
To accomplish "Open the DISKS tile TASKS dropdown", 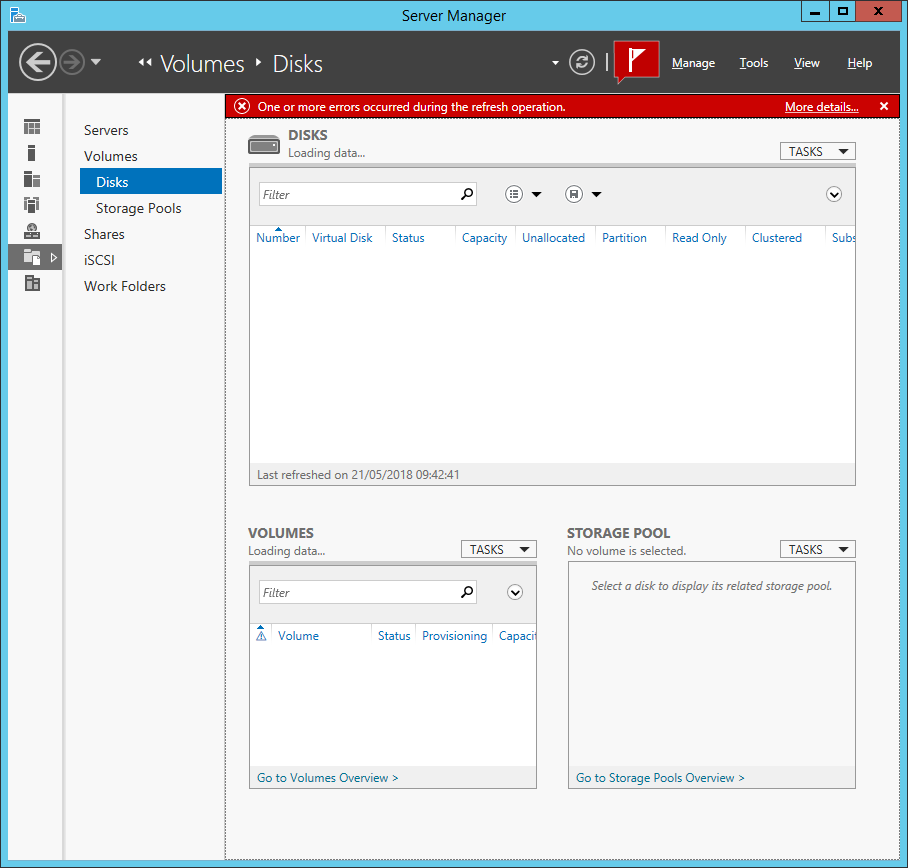I will (x=817, y=151).
